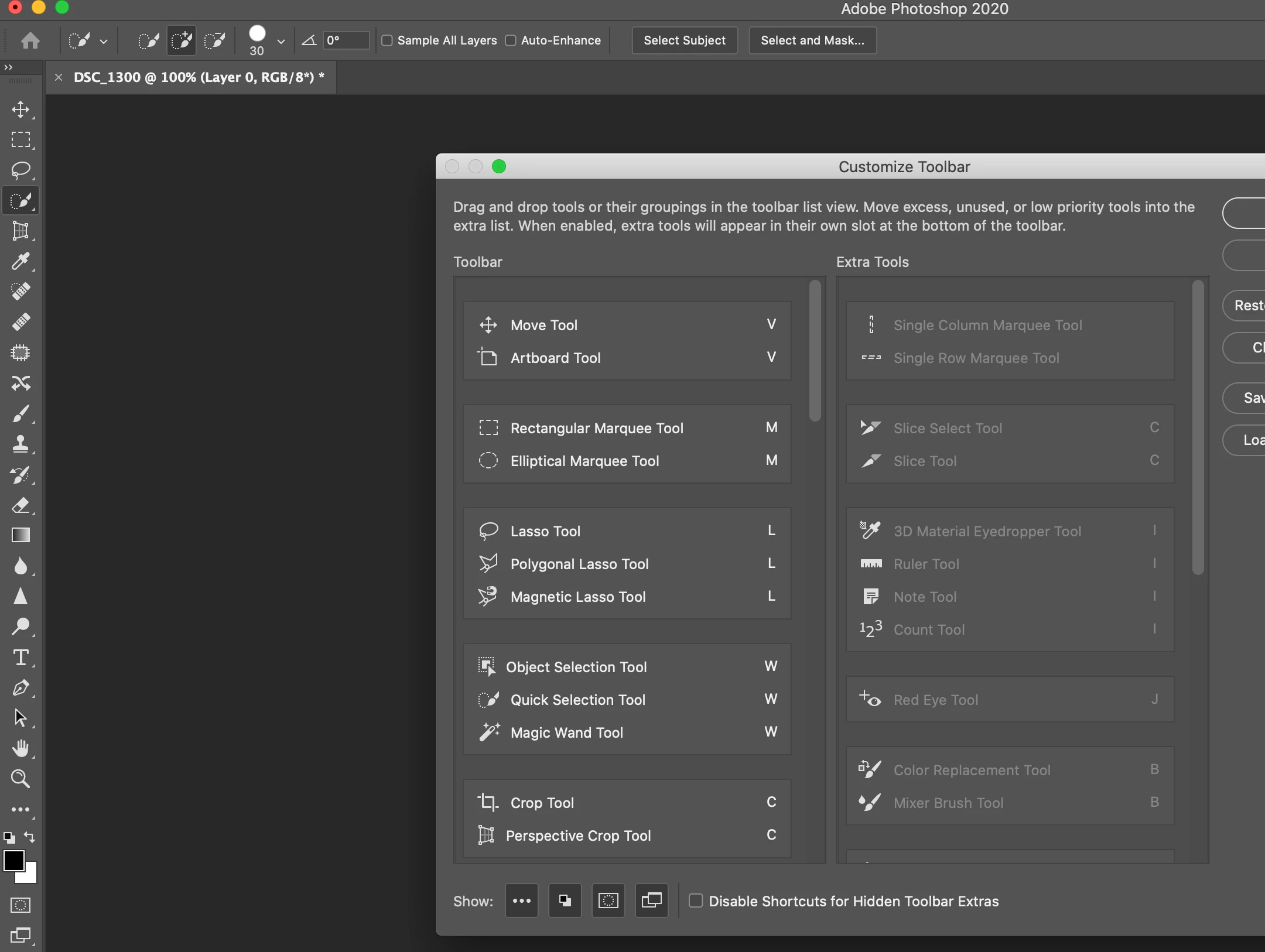The image size is (1265, 952).
Task: Enable Sample All Layers checkbox
Action: click(387, 40)
